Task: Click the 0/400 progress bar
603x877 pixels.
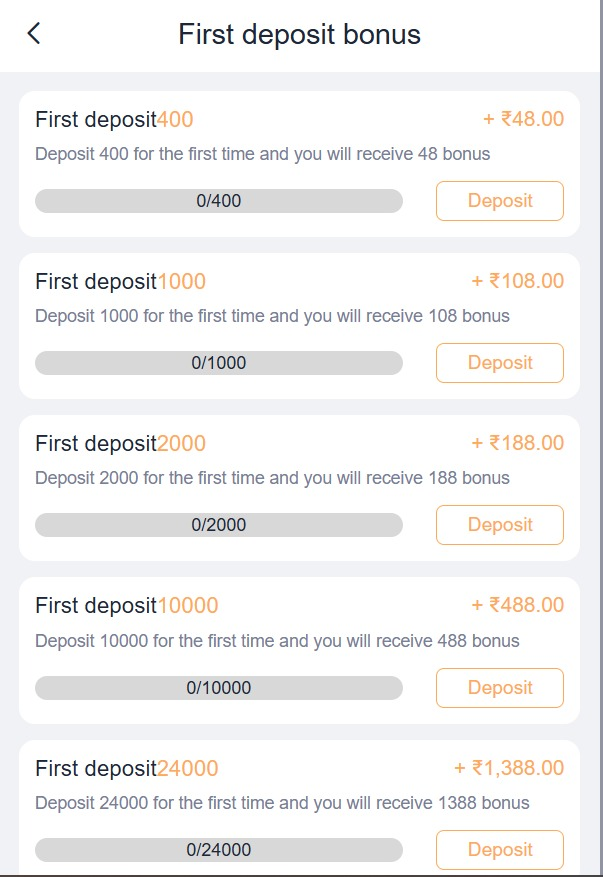Action: tap(218, 201)
